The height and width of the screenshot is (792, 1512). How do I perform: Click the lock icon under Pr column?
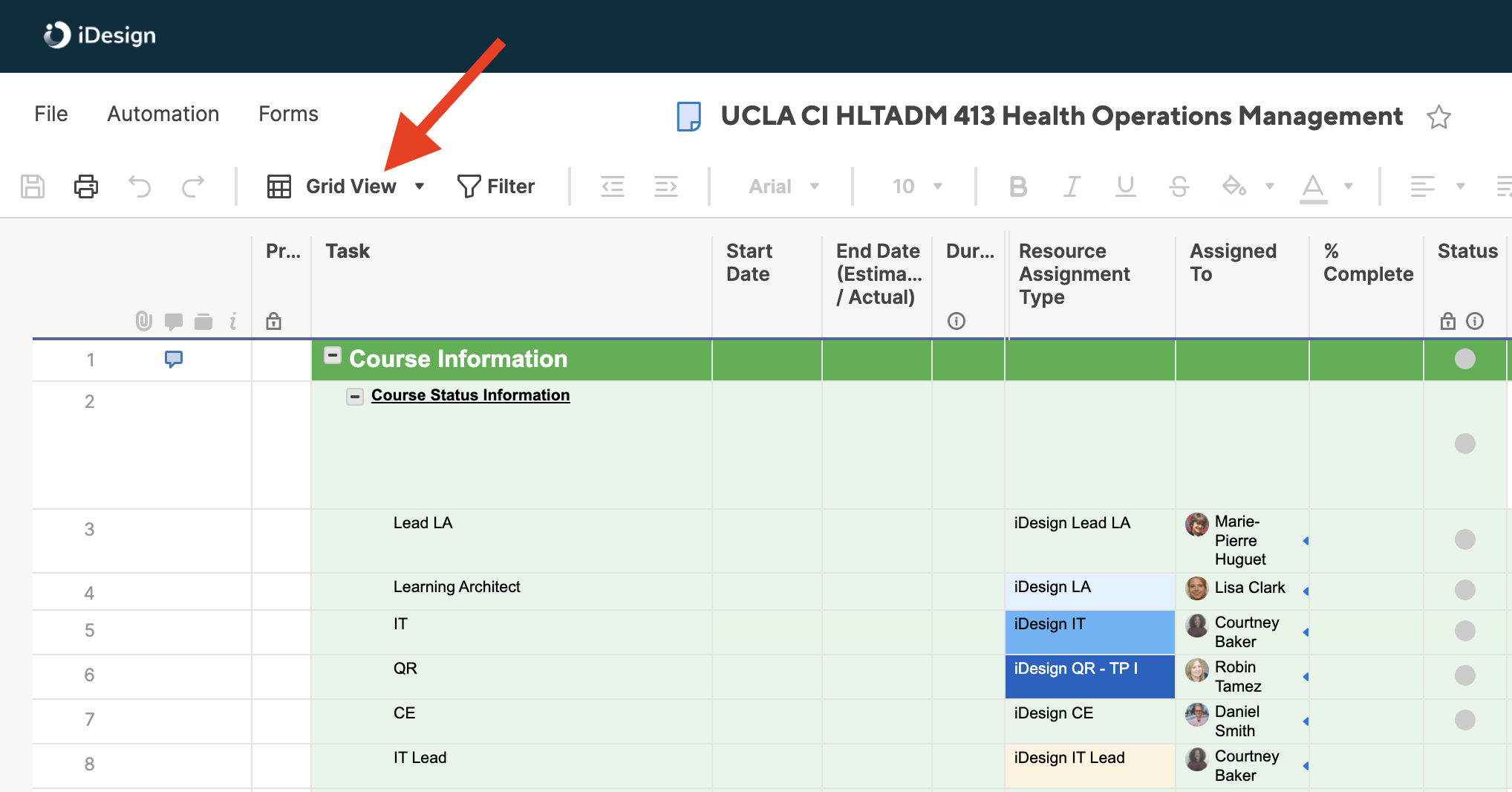pos(273,321)
